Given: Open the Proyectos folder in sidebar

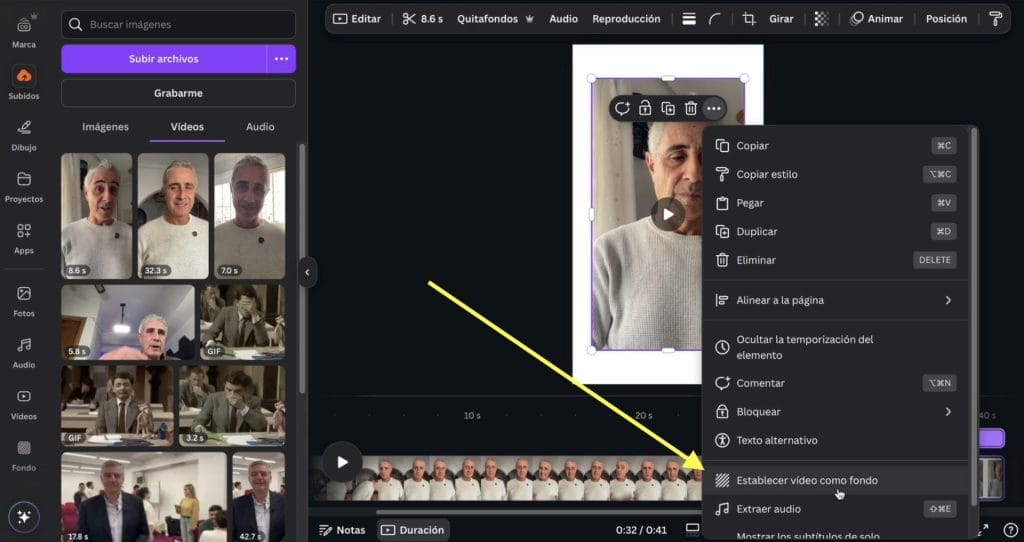Looking at the screenshot, I should point(24,186).
